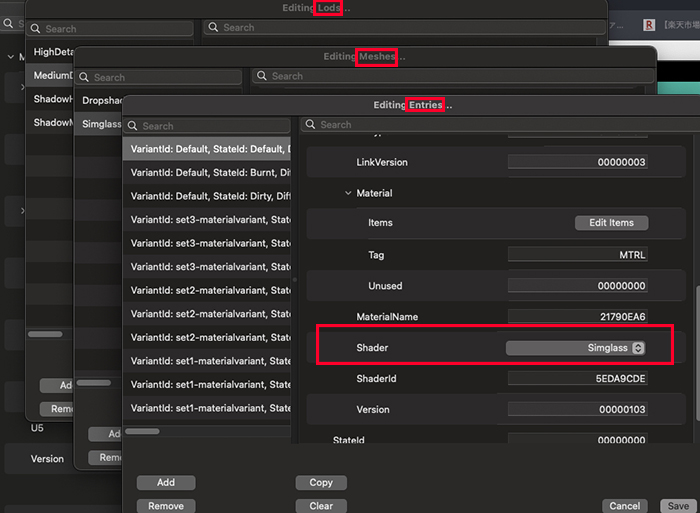Click the Entries list horizontal scrollbar
This screenshot has height=513, width=700.
point(141,431)
